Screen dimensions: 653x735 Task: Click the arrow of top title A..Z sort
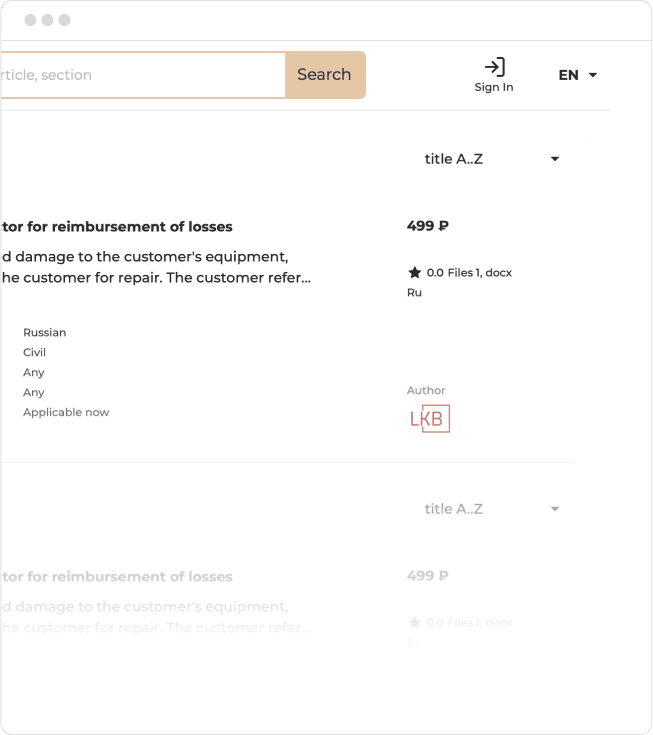click(555, 159)
